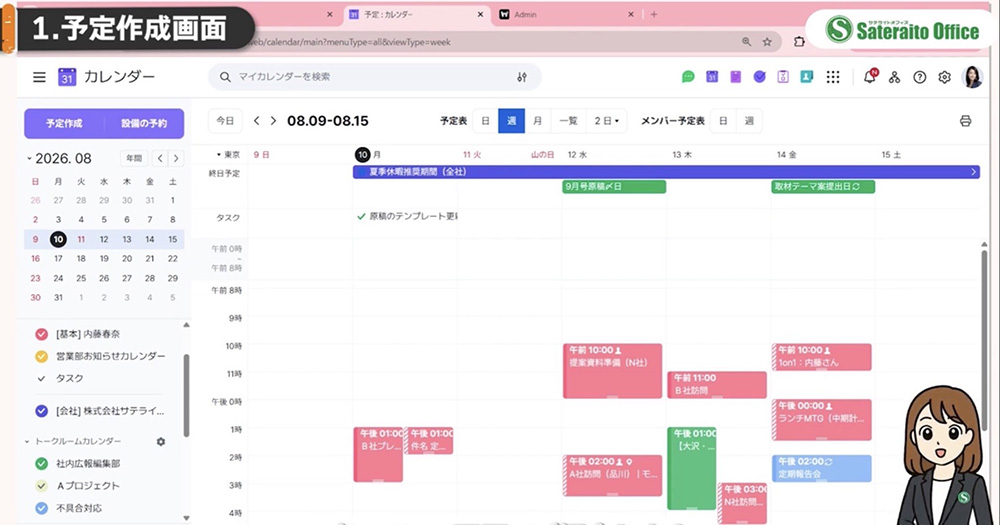Open the 2日 view dropdown
Screen dimensions: 1000x525
click(606, 121)
